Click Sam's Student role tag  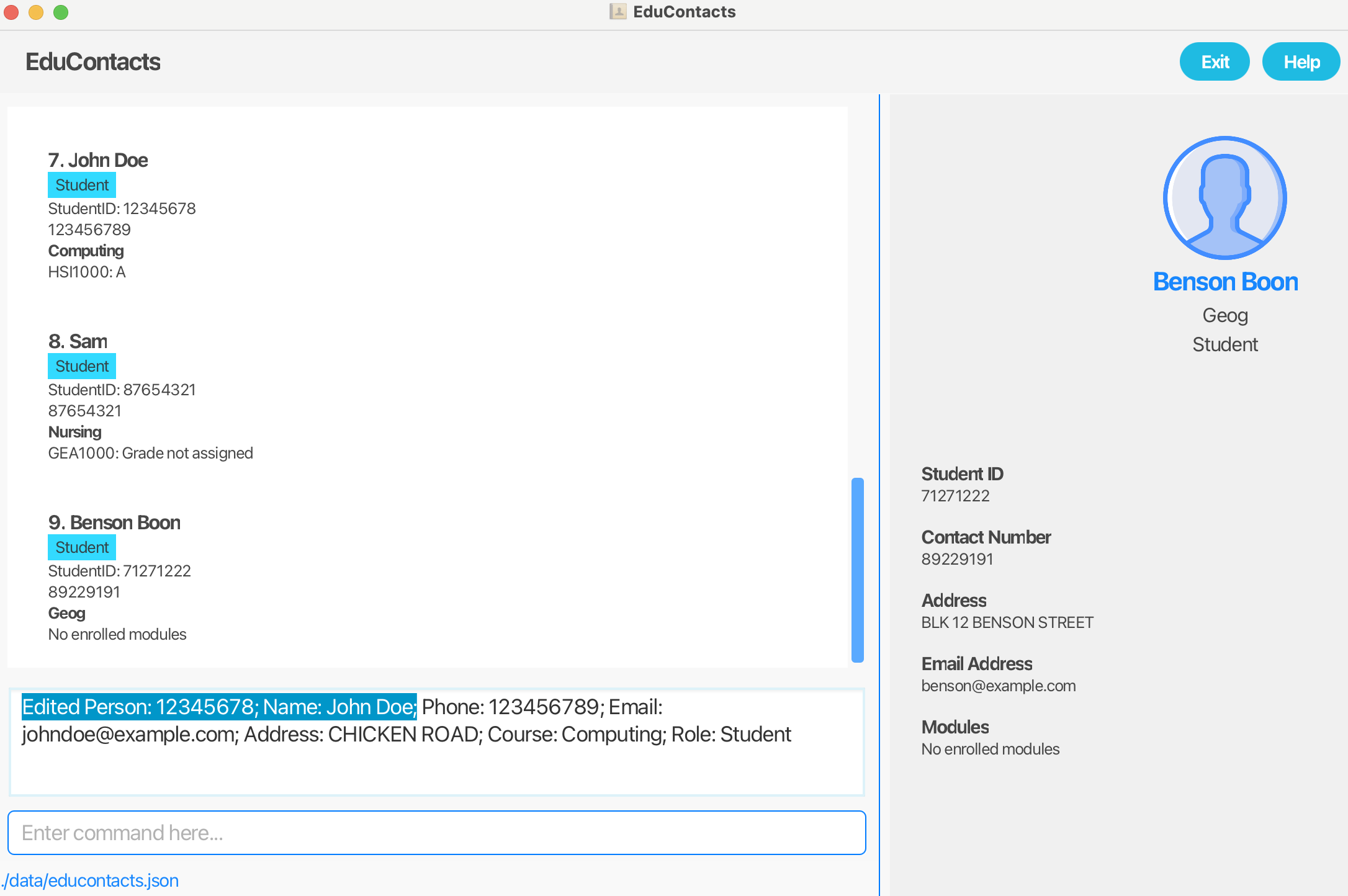coord(82,366)
